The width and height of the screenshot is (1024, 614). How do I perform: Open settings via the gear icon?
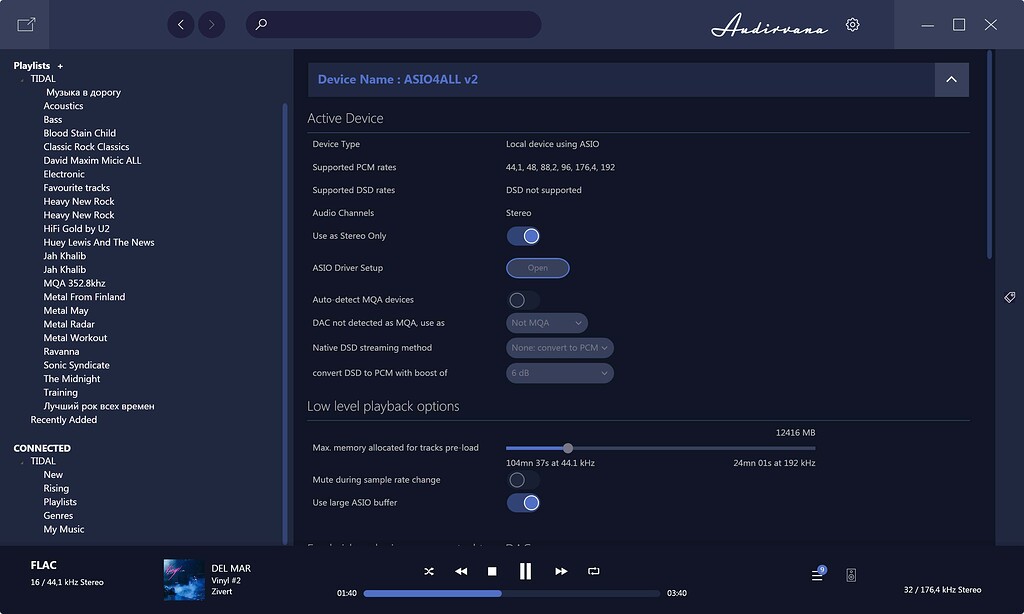click(852, 25)
